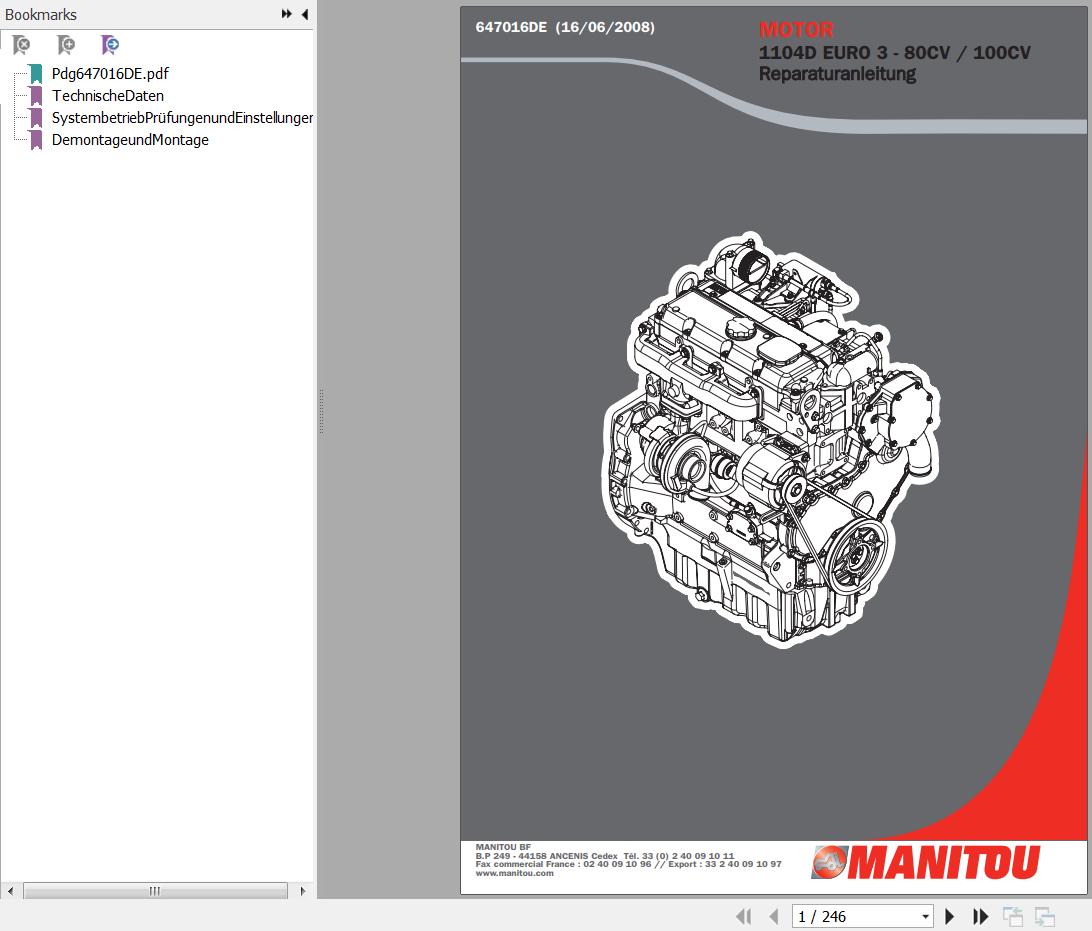Click the delete bookmark icon
This screenshot has width=1092, height=931.
[22, 45]
